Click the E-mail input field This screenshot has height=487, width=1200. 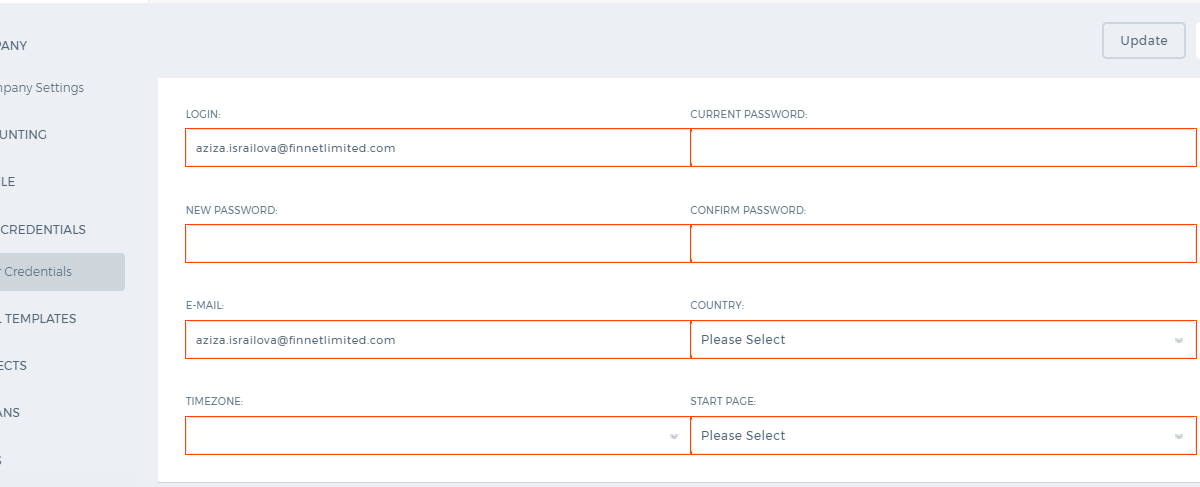tap(438, 340)
